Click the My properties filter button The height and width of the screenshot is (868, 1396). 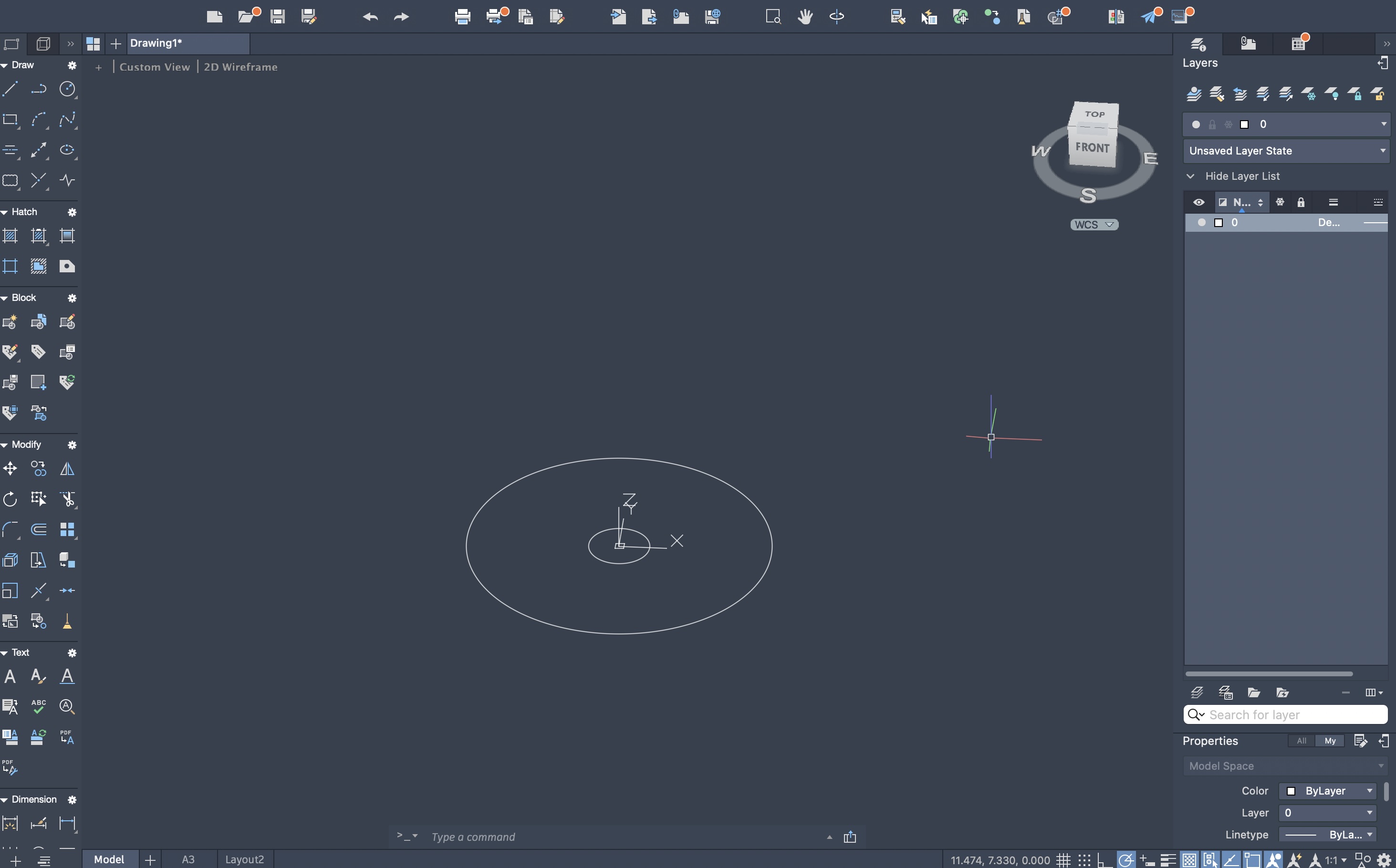tap(1330, 741)
